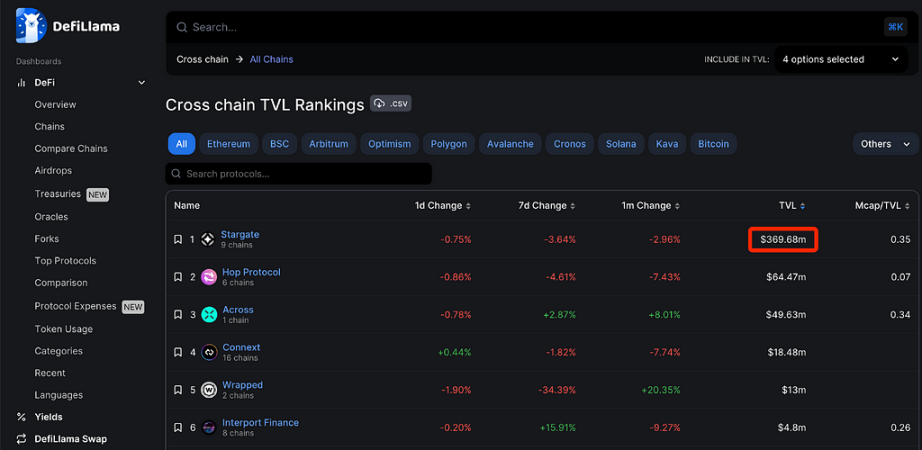Sort by Mcap/TVL column

[x=883, y=206]
